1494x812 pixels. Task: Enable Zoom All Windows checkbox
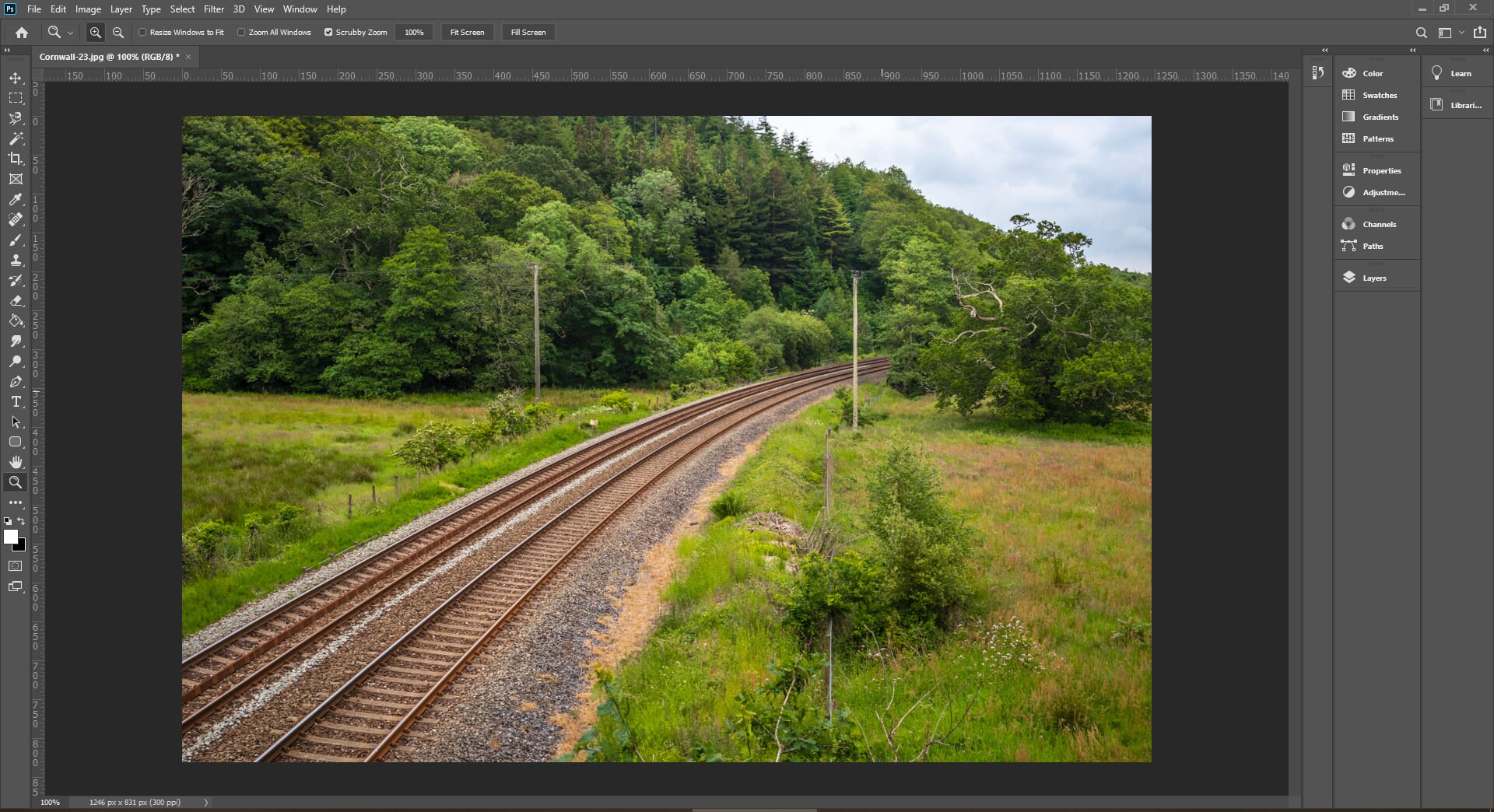point(241,33)
